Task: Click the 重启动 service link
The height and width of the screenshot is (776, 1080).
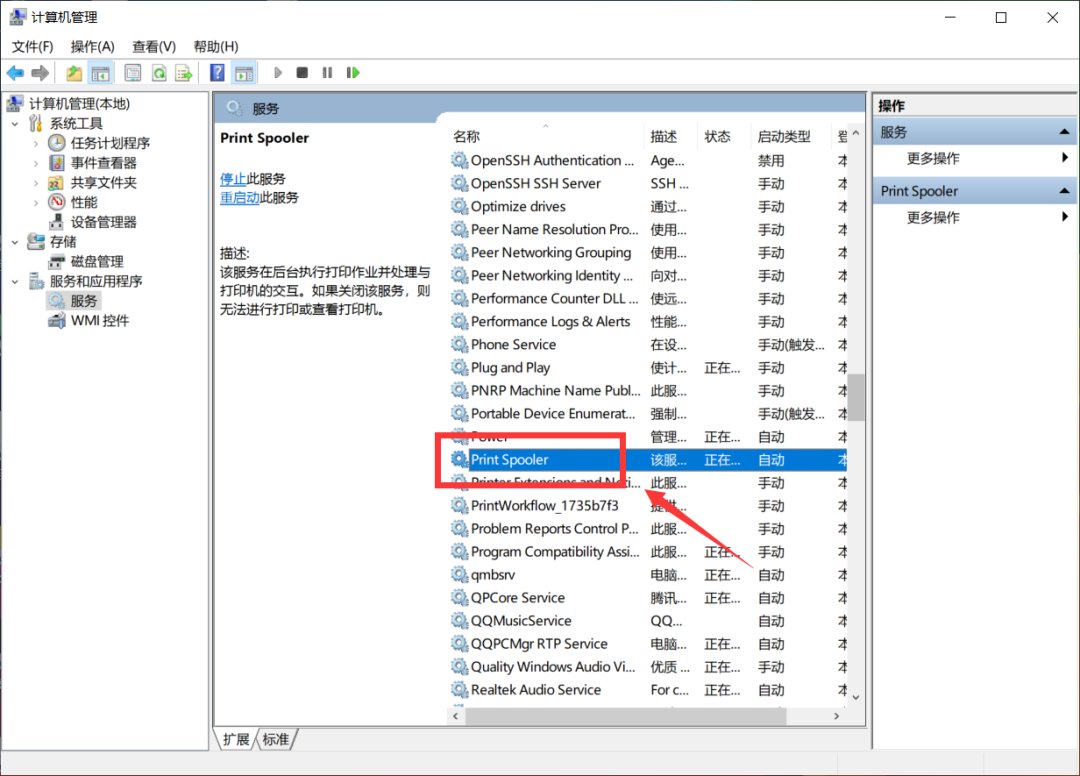Action: pos(240,198)
